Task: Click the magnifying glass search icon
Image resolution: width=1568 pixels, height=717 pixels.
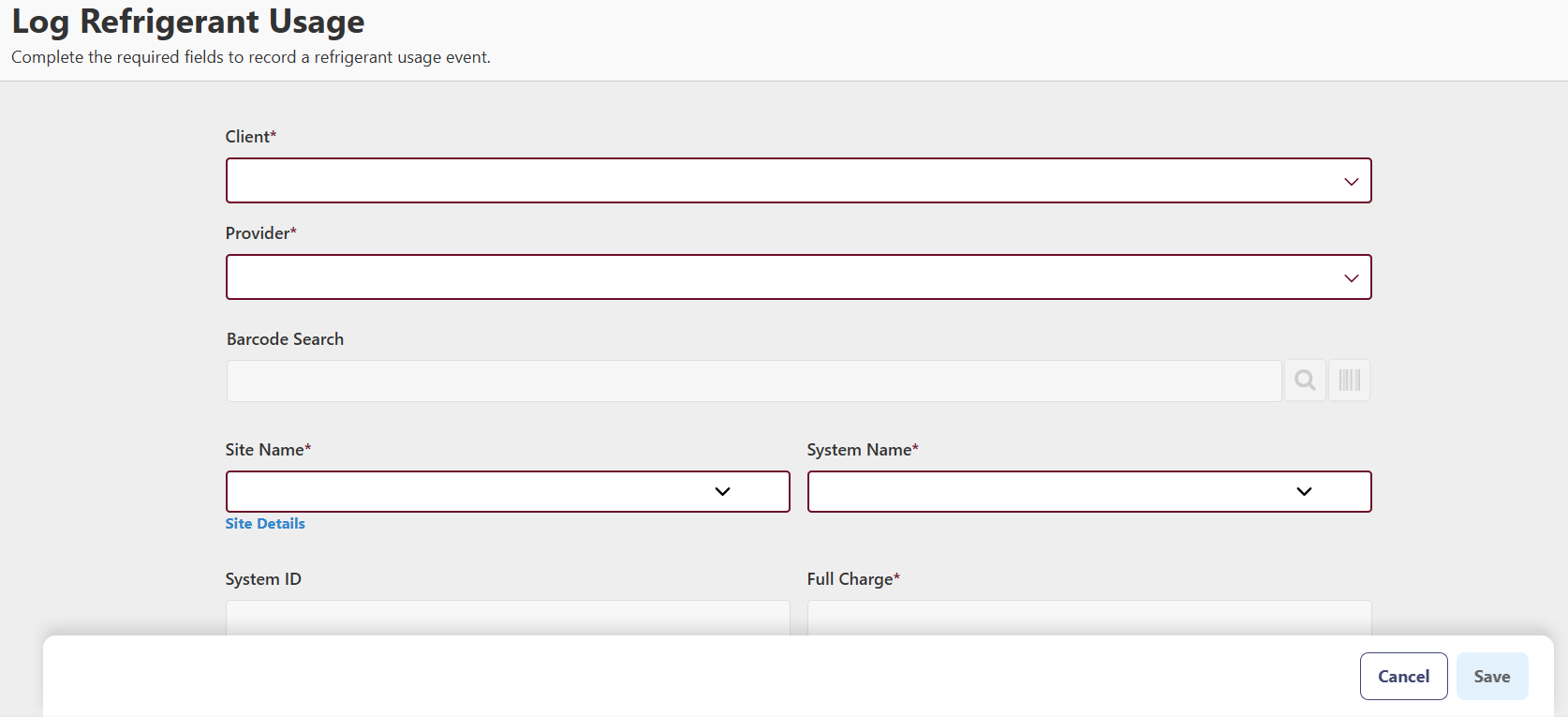Action: [1305, 381]
